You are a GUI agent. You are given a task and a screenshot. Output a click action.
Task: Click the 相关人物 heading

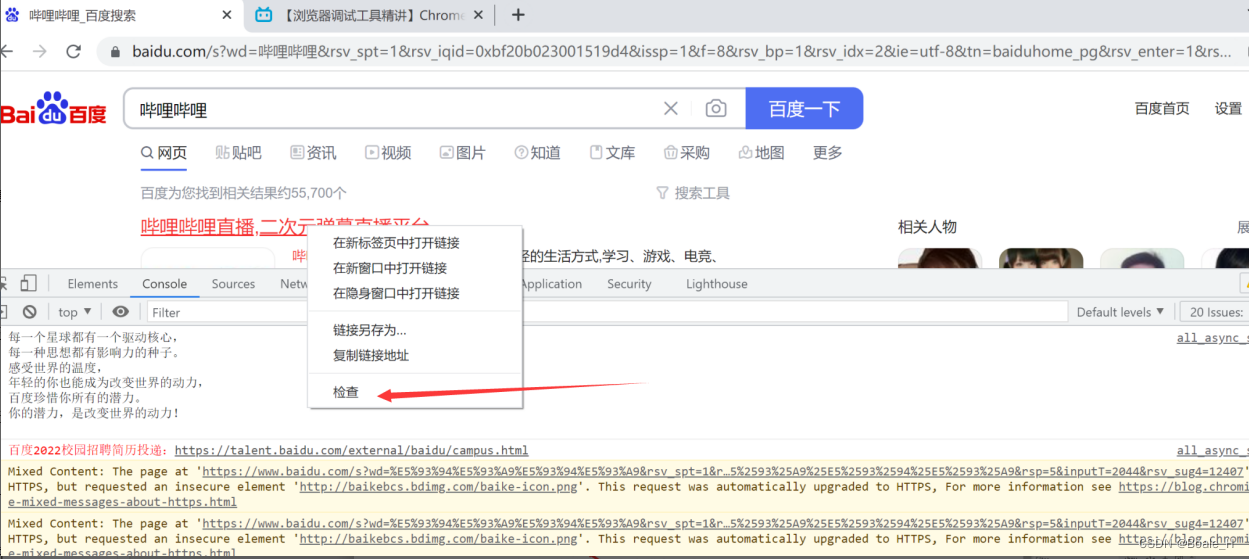click(x=927, y=227)
